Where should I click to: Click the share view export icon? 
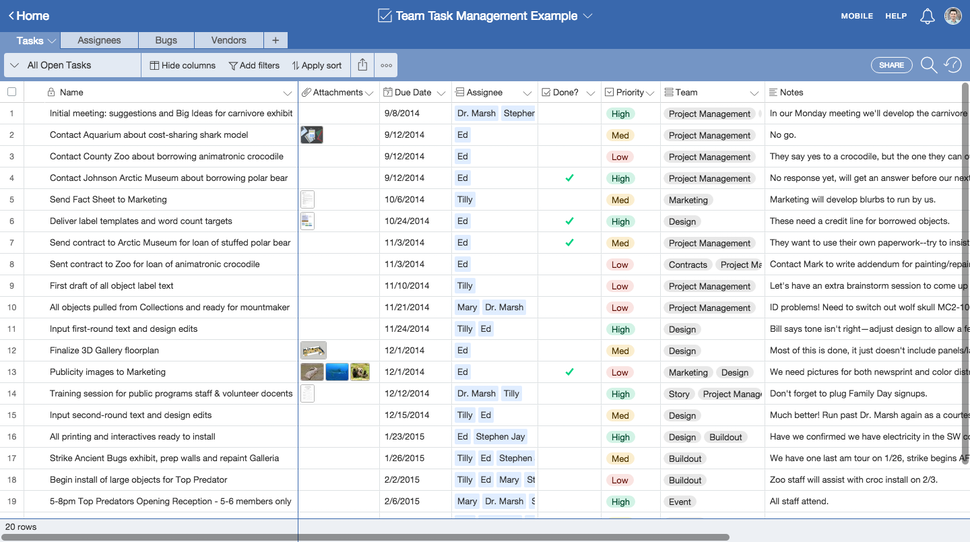coord(363,65)
